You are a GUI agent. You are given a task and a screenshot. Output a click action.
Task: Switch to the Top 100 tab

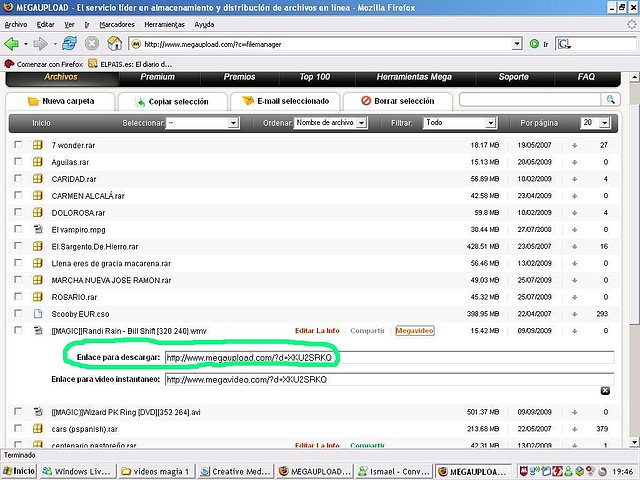pyautogui.click(x=315, y=77)
